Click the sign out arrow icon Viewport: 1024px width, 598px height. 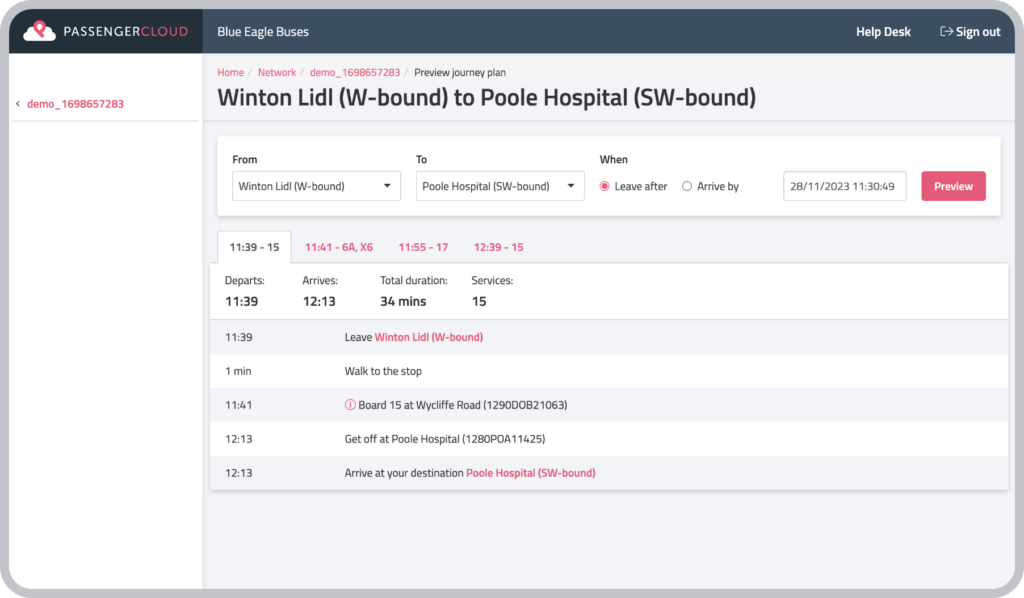[946, 32]
